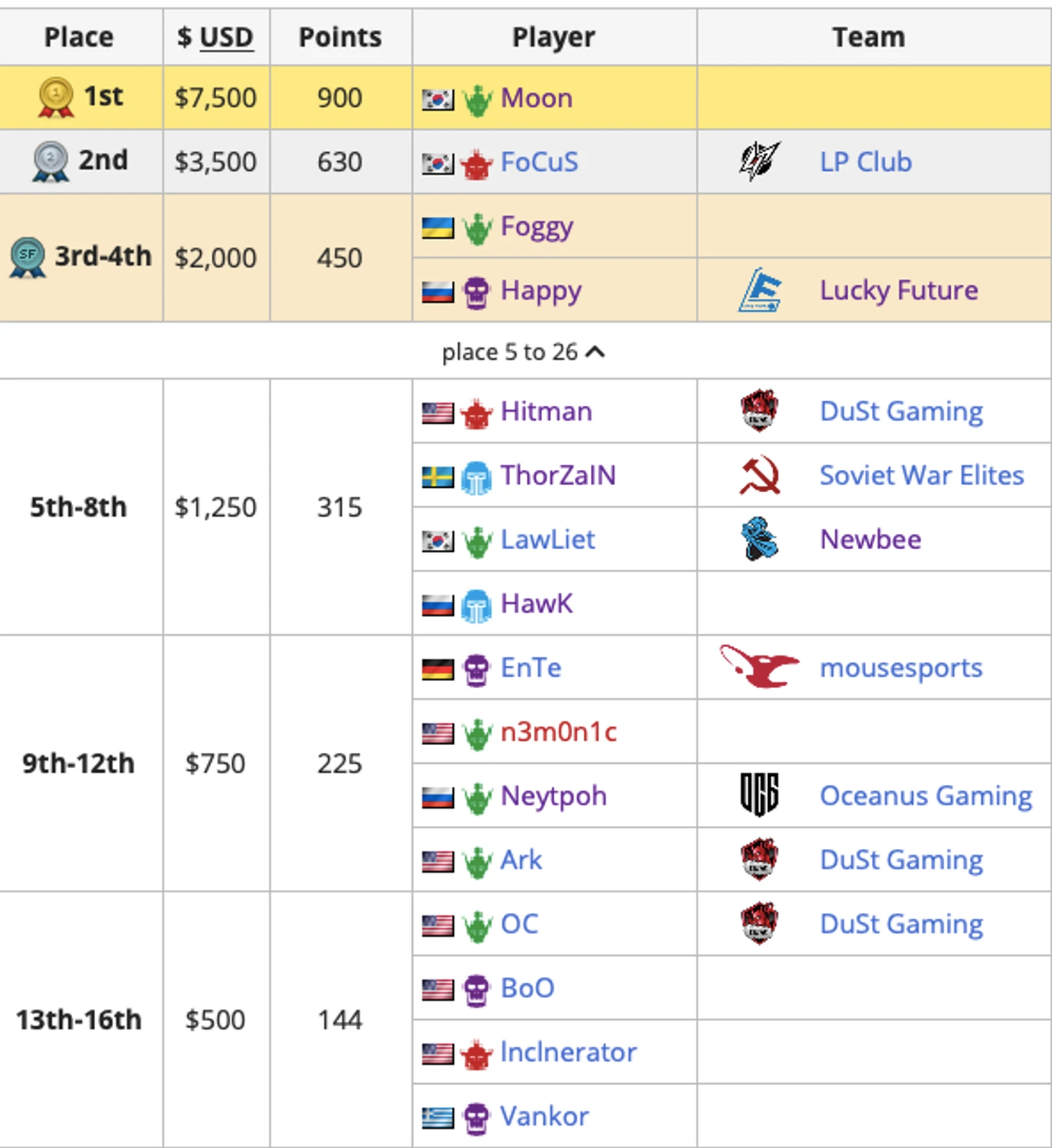Viewport: 1052px width, 1148px height.
Task: Click the mousesports red logo
Action: (x=759, y=667)
